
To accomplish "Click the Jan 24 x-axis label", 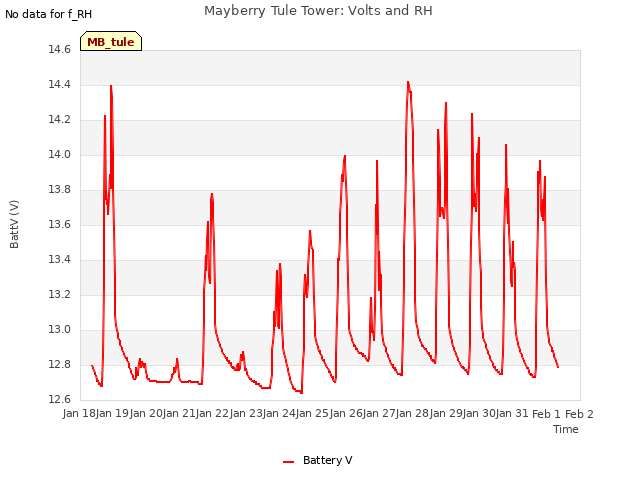I will pyautogui.click(x=279, y=414).
